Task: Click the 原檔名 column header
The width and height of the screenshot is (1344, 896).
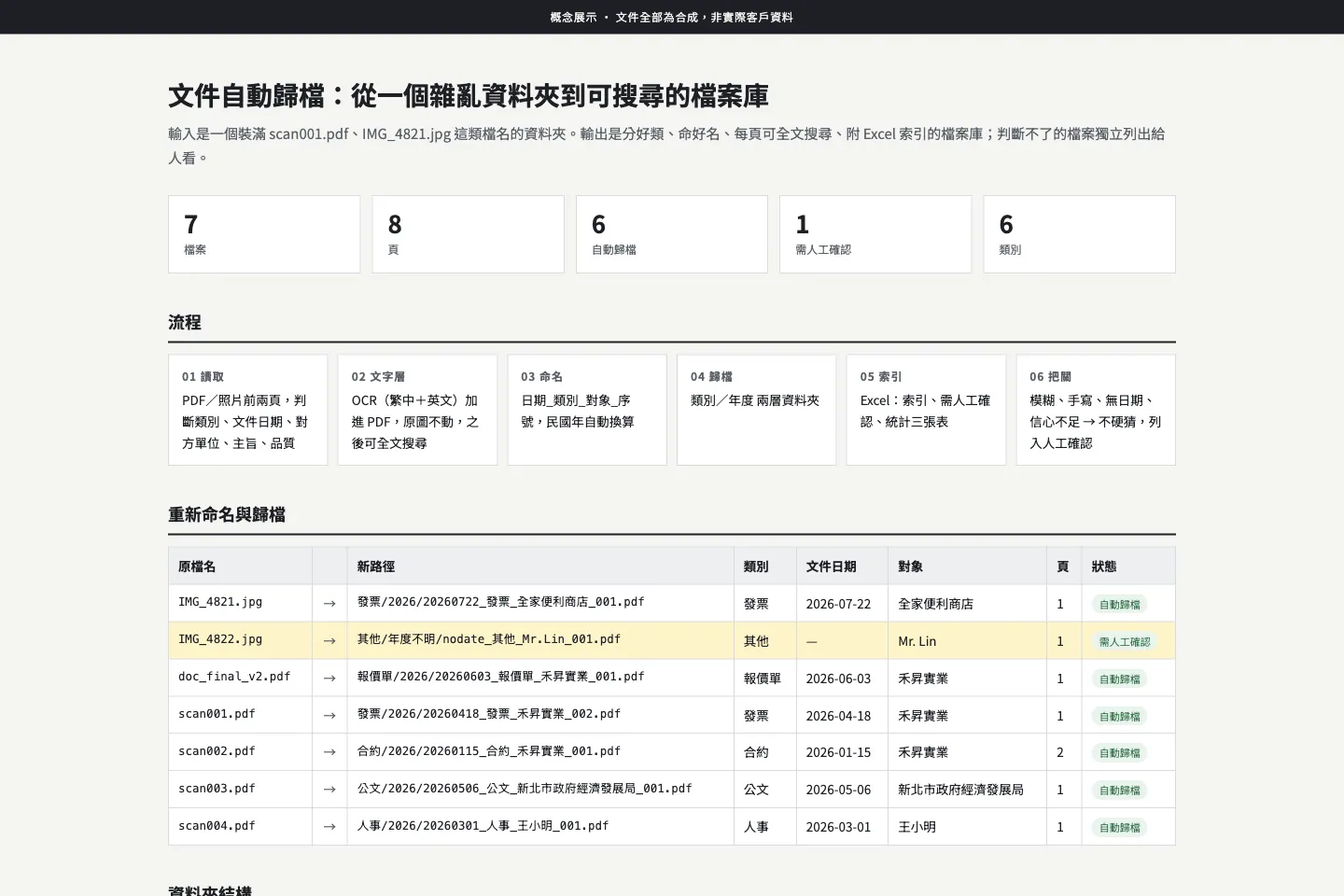Action: pyautogui.click(x=241, y=567)
